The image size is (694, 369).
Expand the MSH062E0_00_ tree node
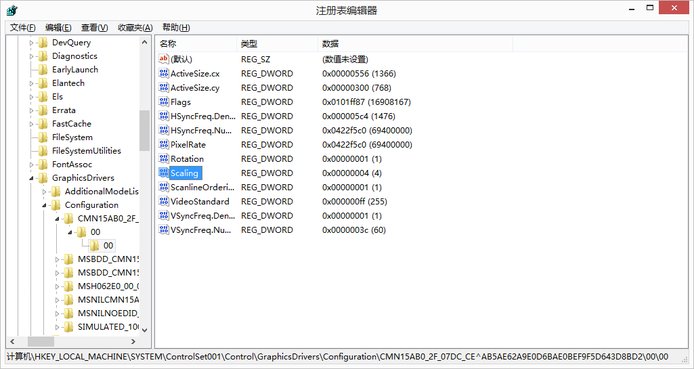tap(57, 287)
